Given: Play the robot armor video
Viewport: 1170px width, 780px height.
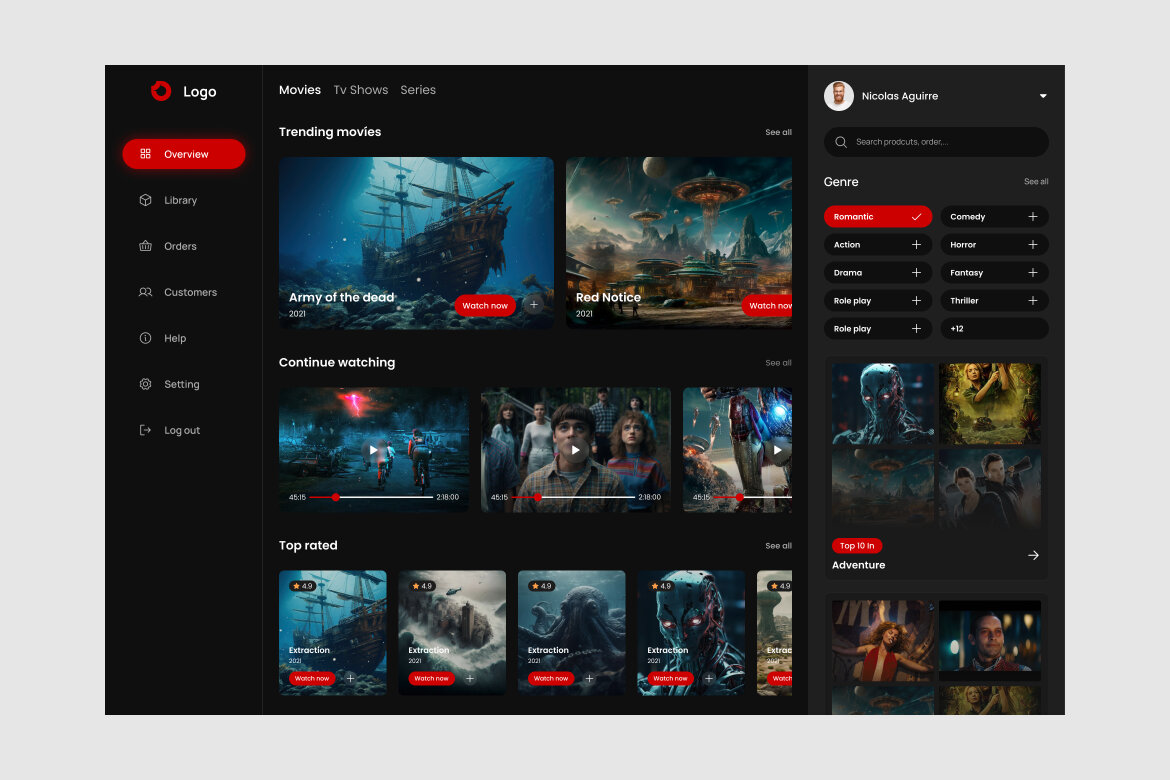Looking at the screenshot, I should pyautogui.click(x=778, y=450).
